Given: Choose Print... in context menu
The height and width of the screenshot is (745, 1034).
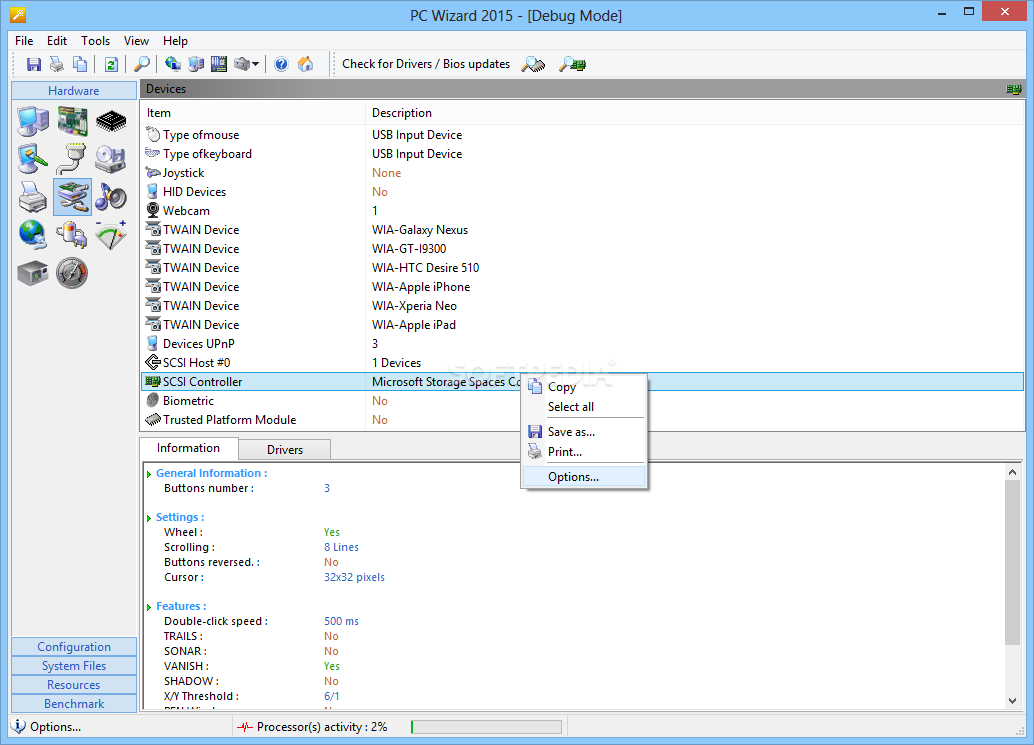Looking at the screenshot, I should (584, 452).
